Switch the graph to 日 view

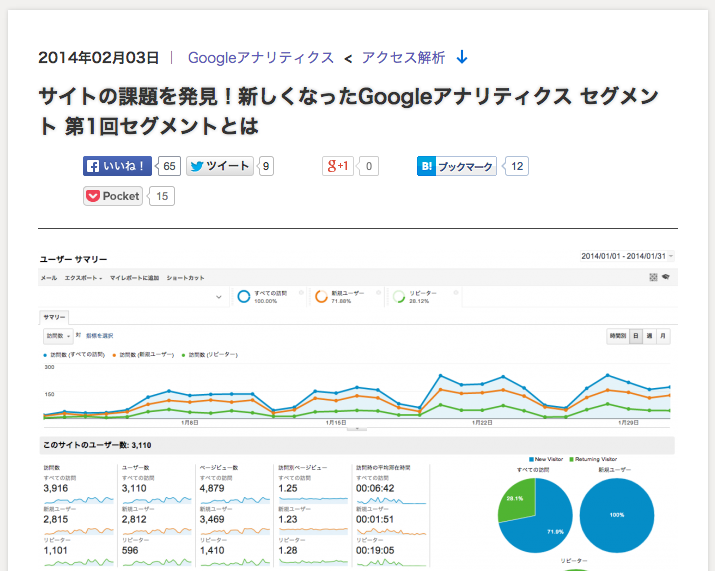click(636, 336)
